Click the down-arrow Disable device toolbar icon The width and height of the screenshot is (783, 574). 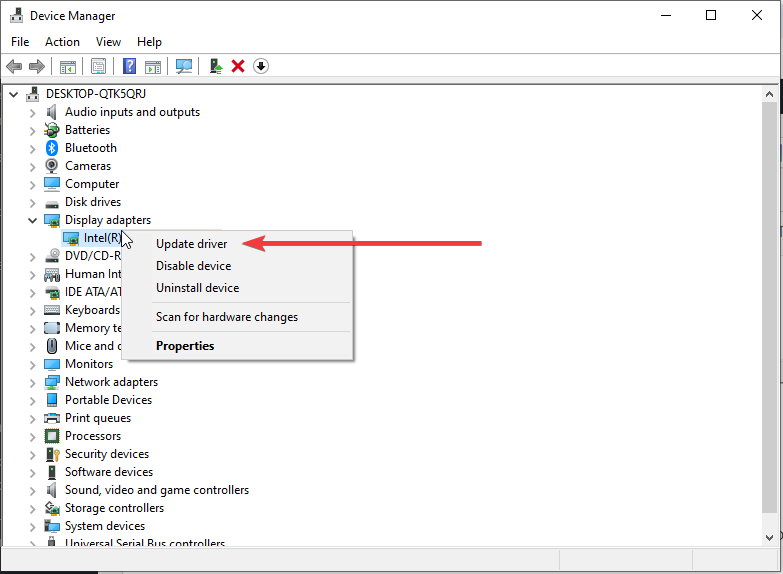[261, 66]
